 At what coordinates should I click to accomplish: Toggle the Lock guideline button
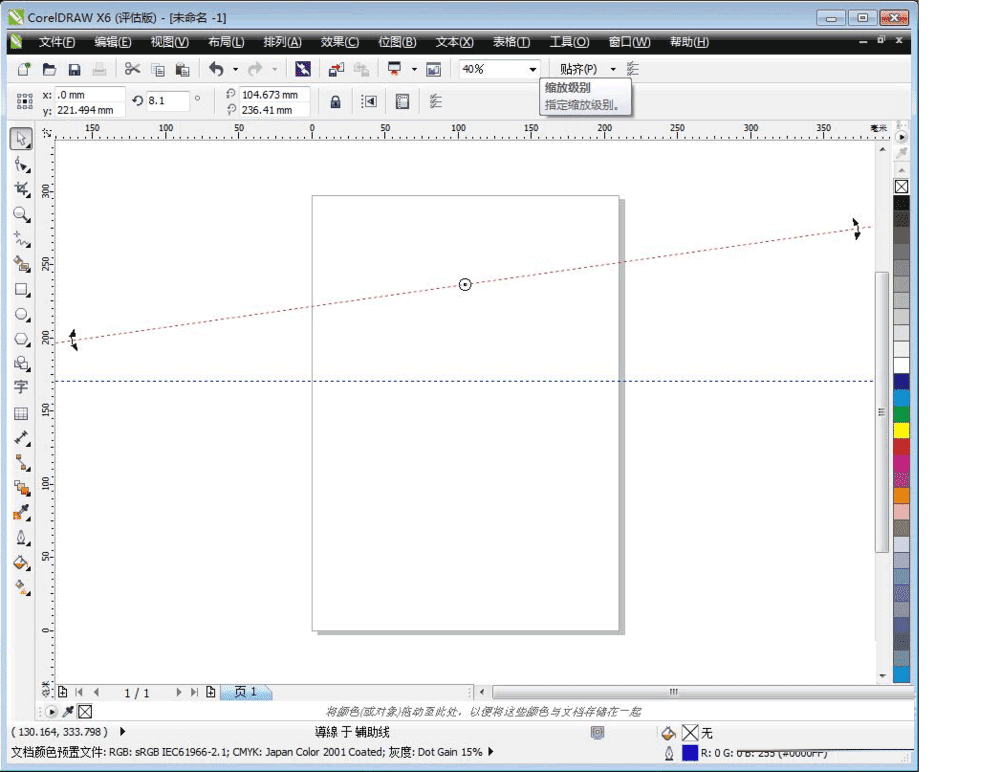tap(335, 101)
